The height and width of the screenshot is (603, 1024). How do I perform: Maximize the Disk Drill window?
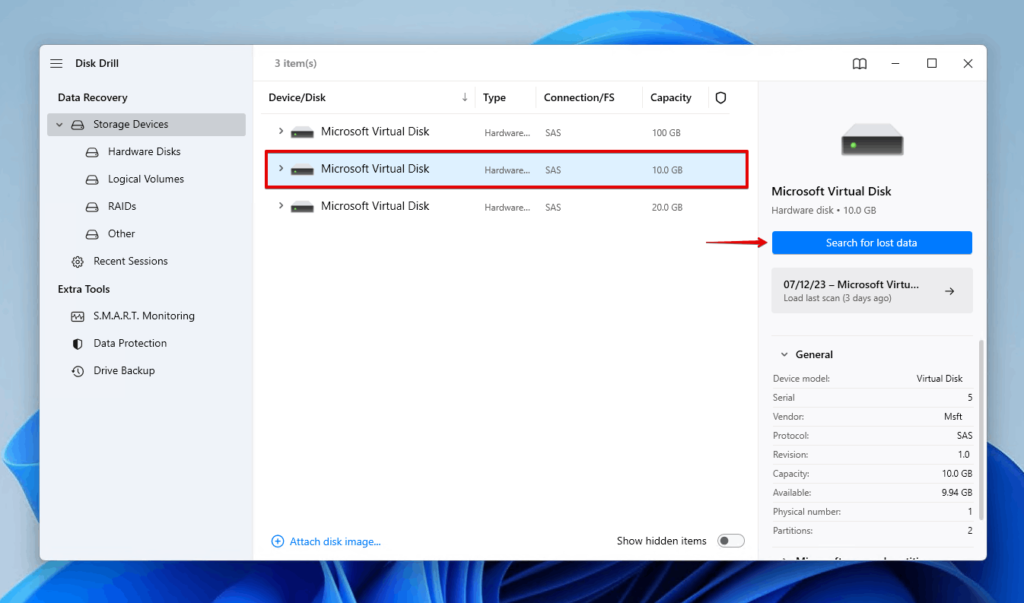(x=932, y=63)
